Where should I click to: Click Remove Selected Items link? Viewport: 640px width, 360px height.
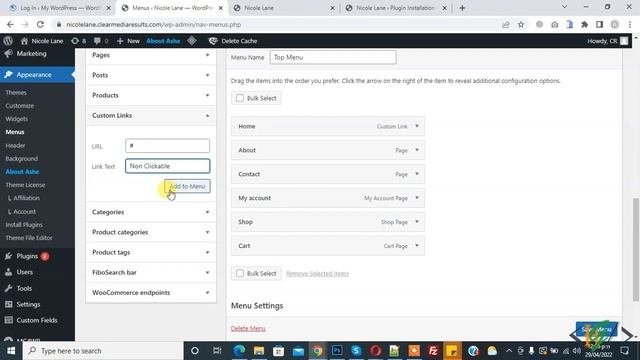317,273
